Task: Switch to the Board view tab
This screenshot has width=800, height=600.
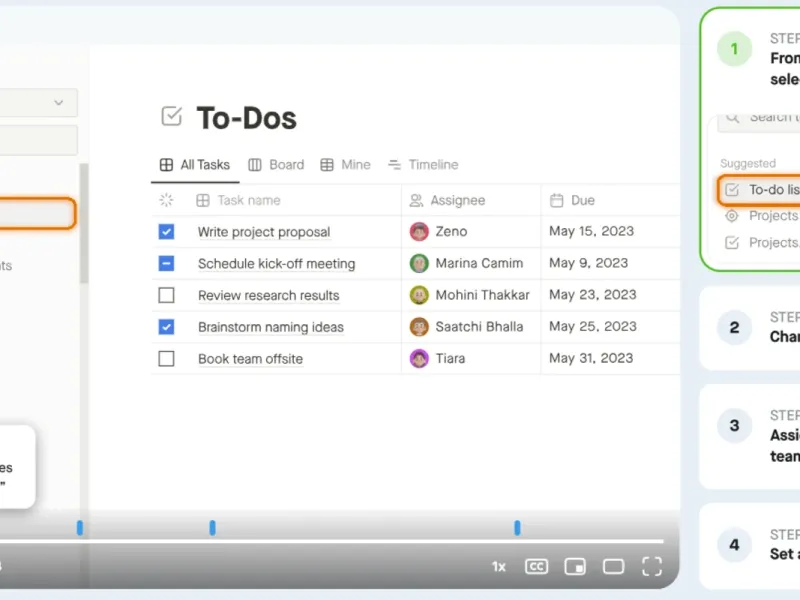Action: click(276, 165)
